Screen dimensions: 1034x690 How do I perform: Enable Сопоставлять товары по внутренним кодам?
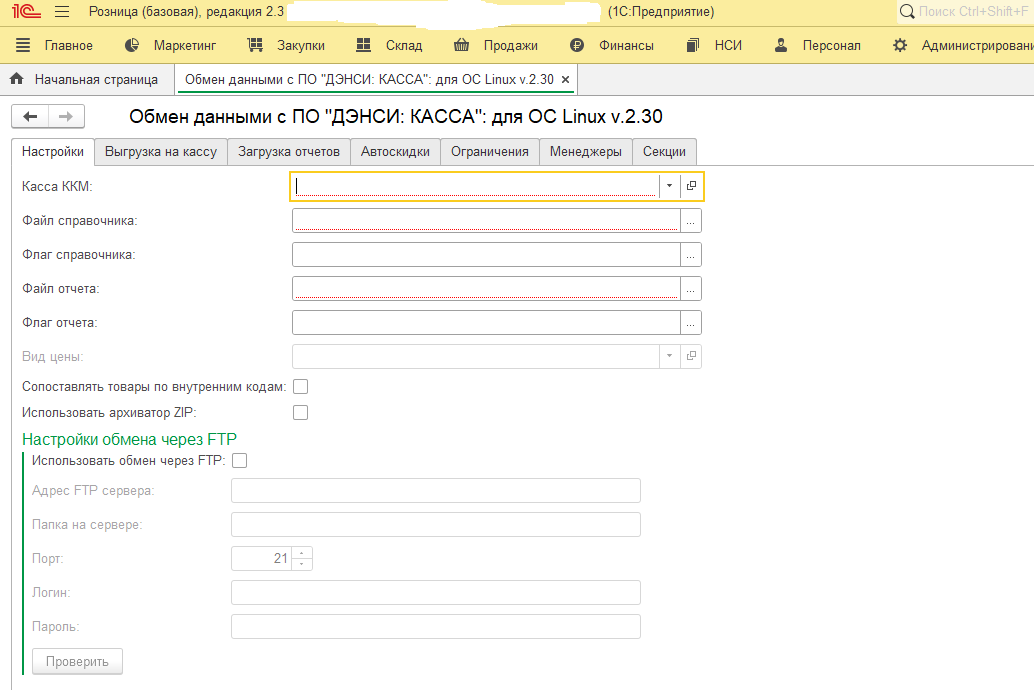[x=300, y=387]
